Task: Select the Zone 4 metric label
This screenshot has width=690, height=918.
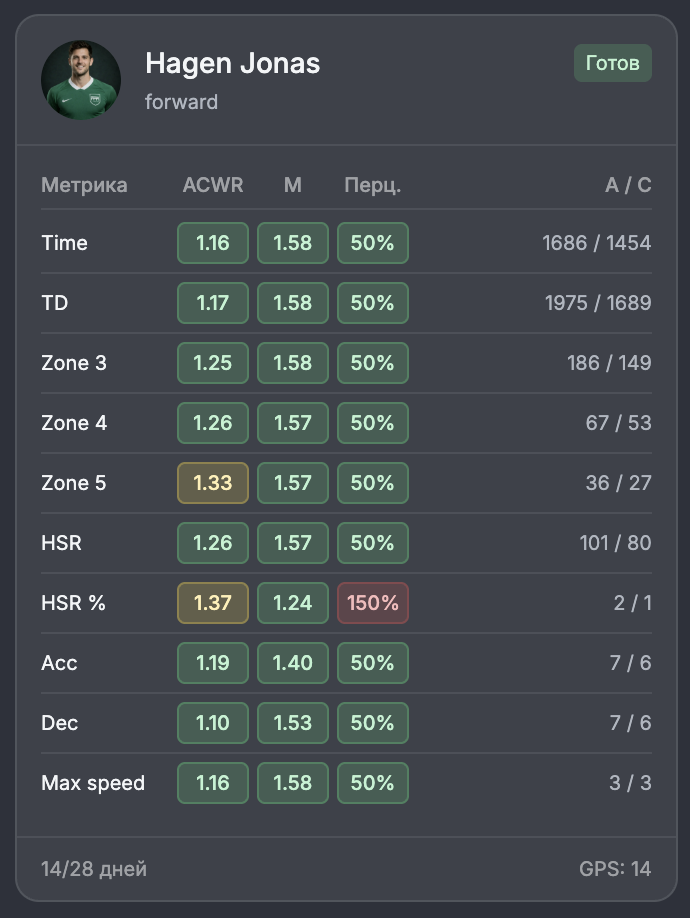Action: 74,423
